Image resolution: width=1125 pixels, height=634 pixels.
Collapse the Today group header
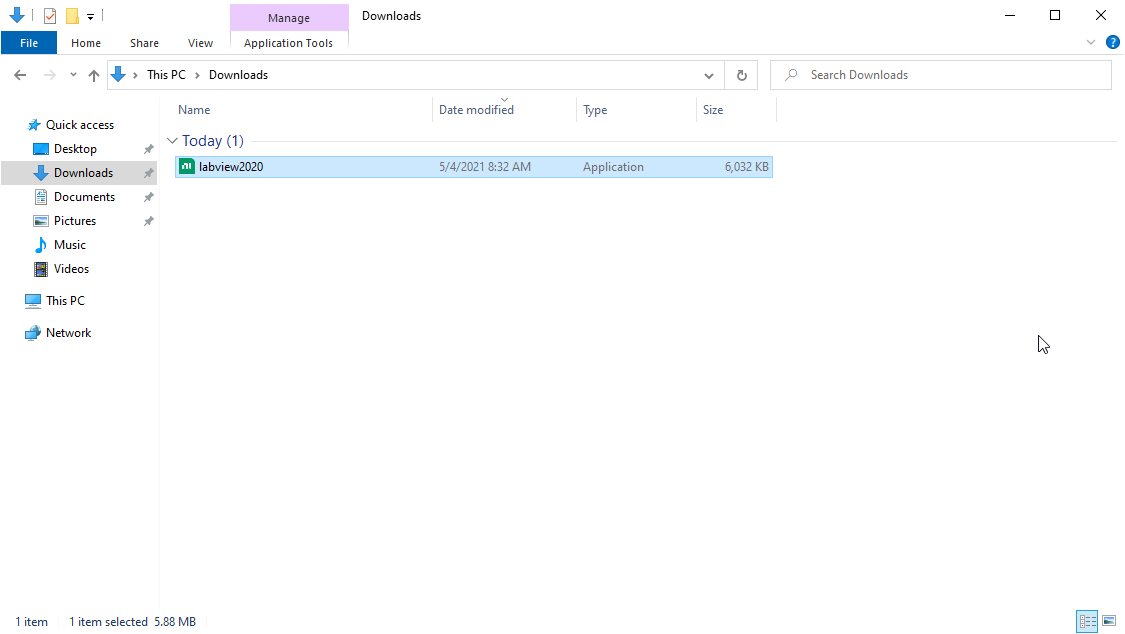click(172, 141)
